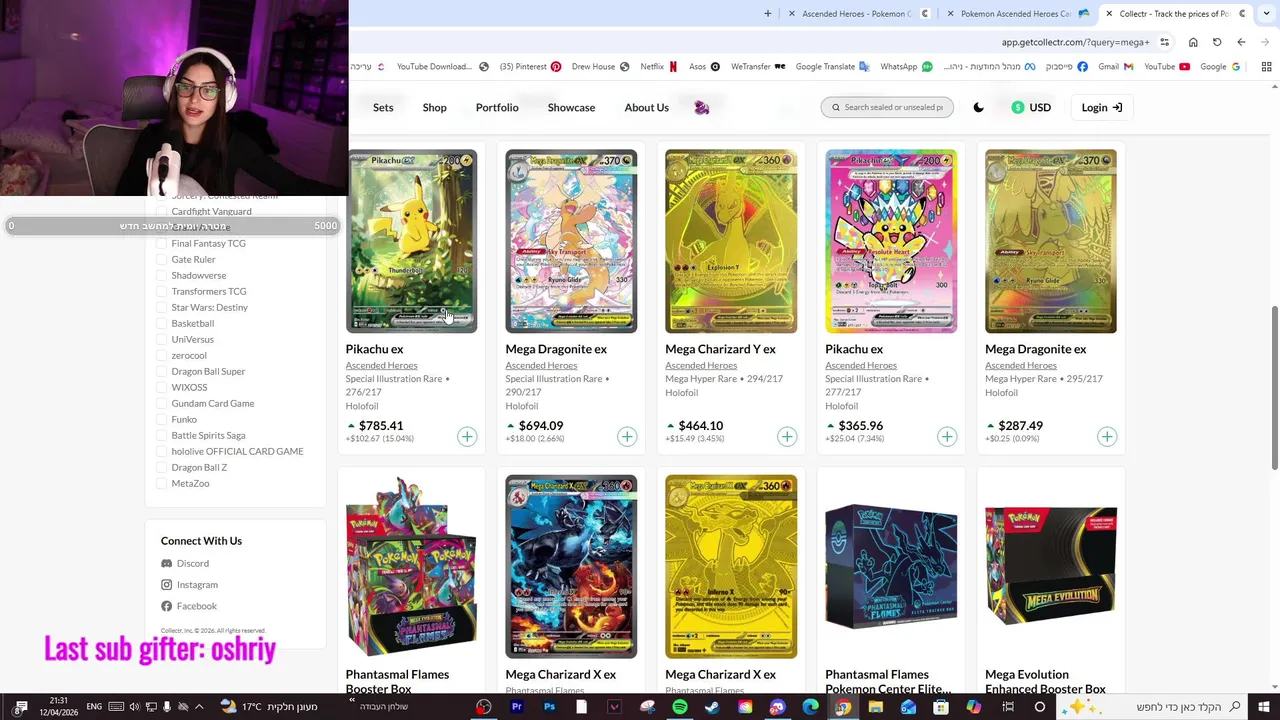Image resolution: width=1280 pixels, height=720 pixels.
Task: Close the Collectr tab
Action: (x=1109, y=14)
